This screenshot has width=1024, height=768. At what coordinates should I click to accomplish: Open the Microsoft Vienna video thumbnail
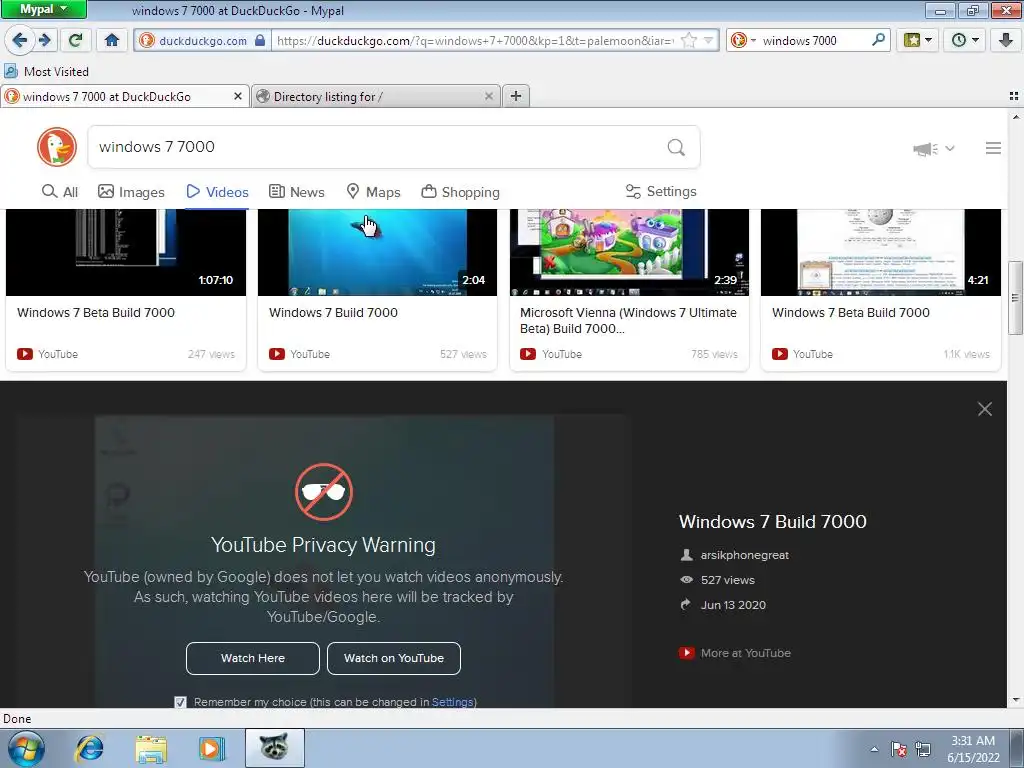(629, 252)
